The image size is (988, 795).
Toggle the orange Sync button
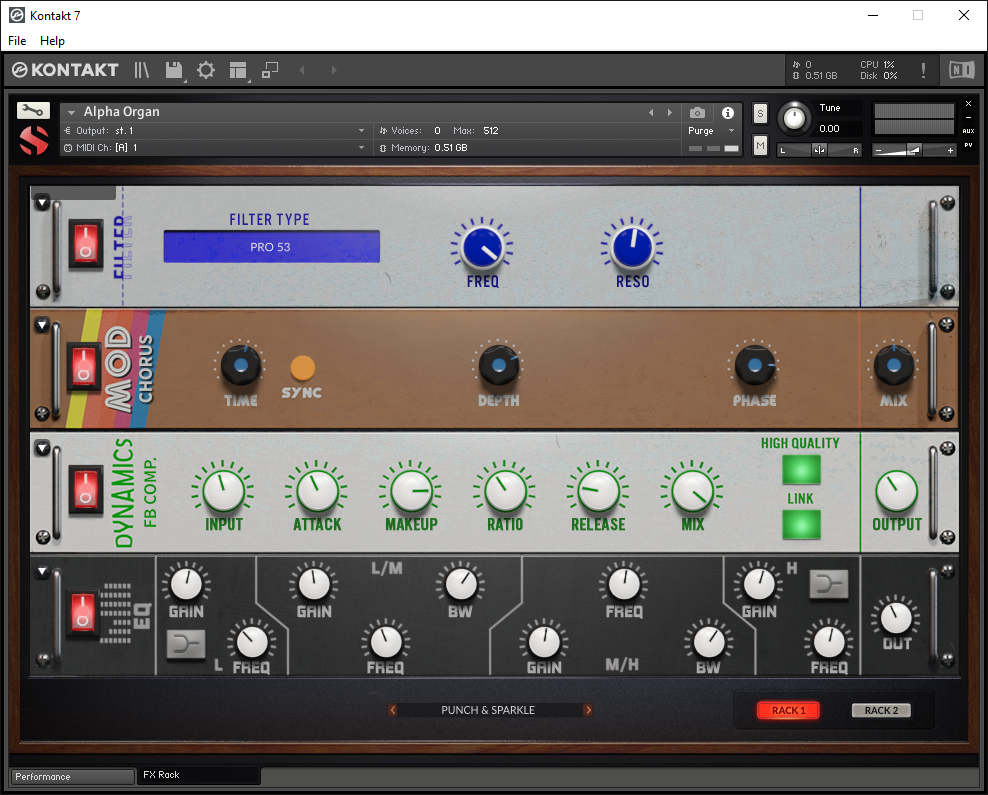302,368
